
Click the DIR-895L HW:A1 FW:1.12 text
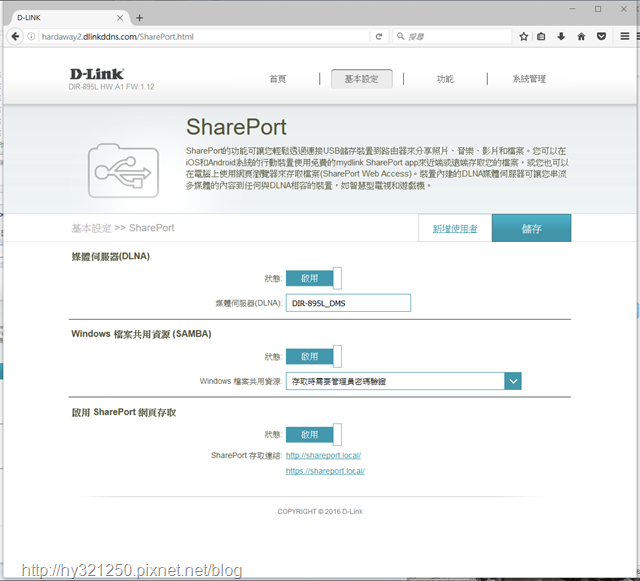point(111,87)
